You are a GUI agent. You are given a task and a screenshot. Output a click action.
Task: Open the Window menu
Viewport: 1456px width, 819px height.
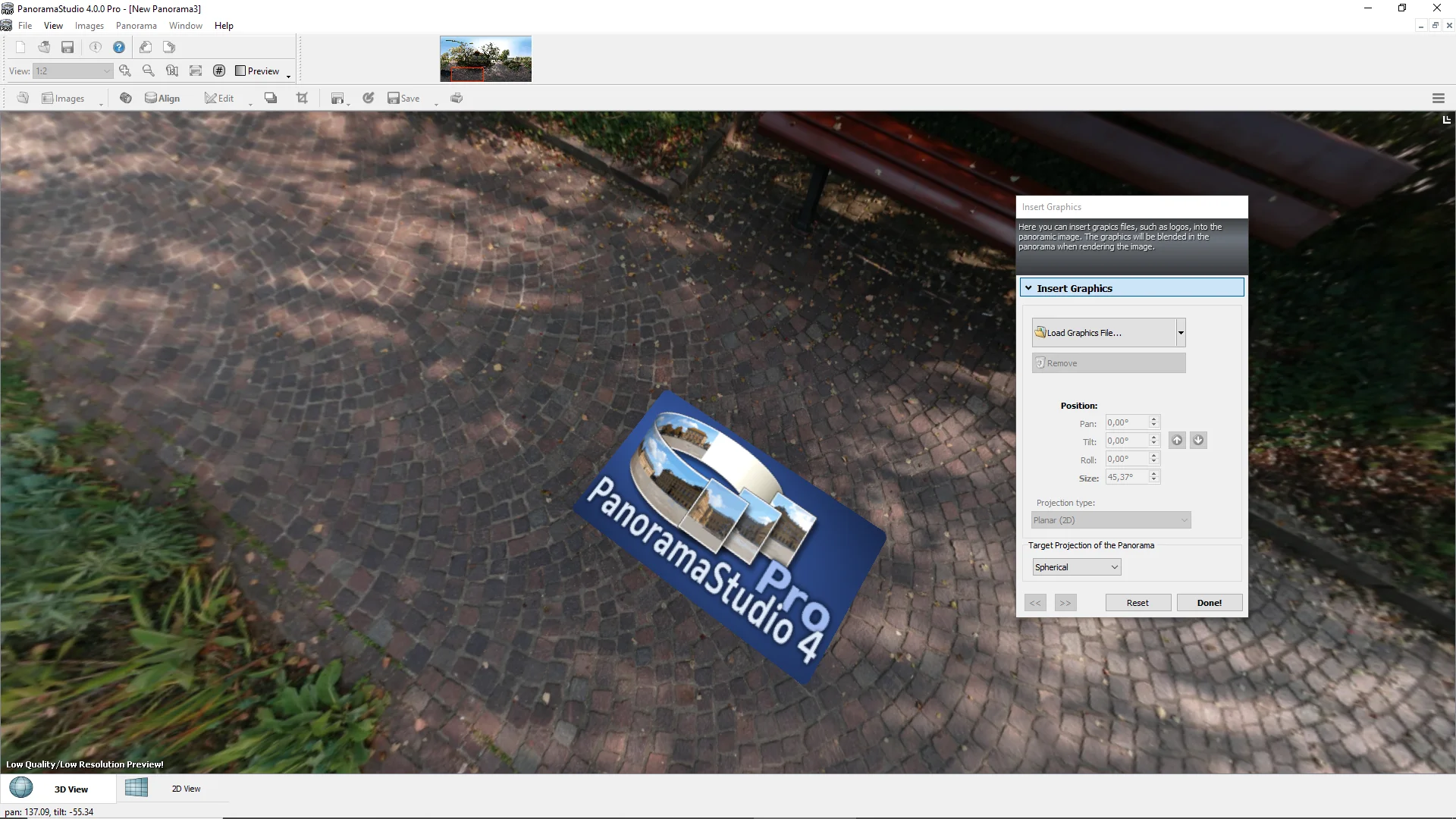pyautogui.click(x=186, y=25)
